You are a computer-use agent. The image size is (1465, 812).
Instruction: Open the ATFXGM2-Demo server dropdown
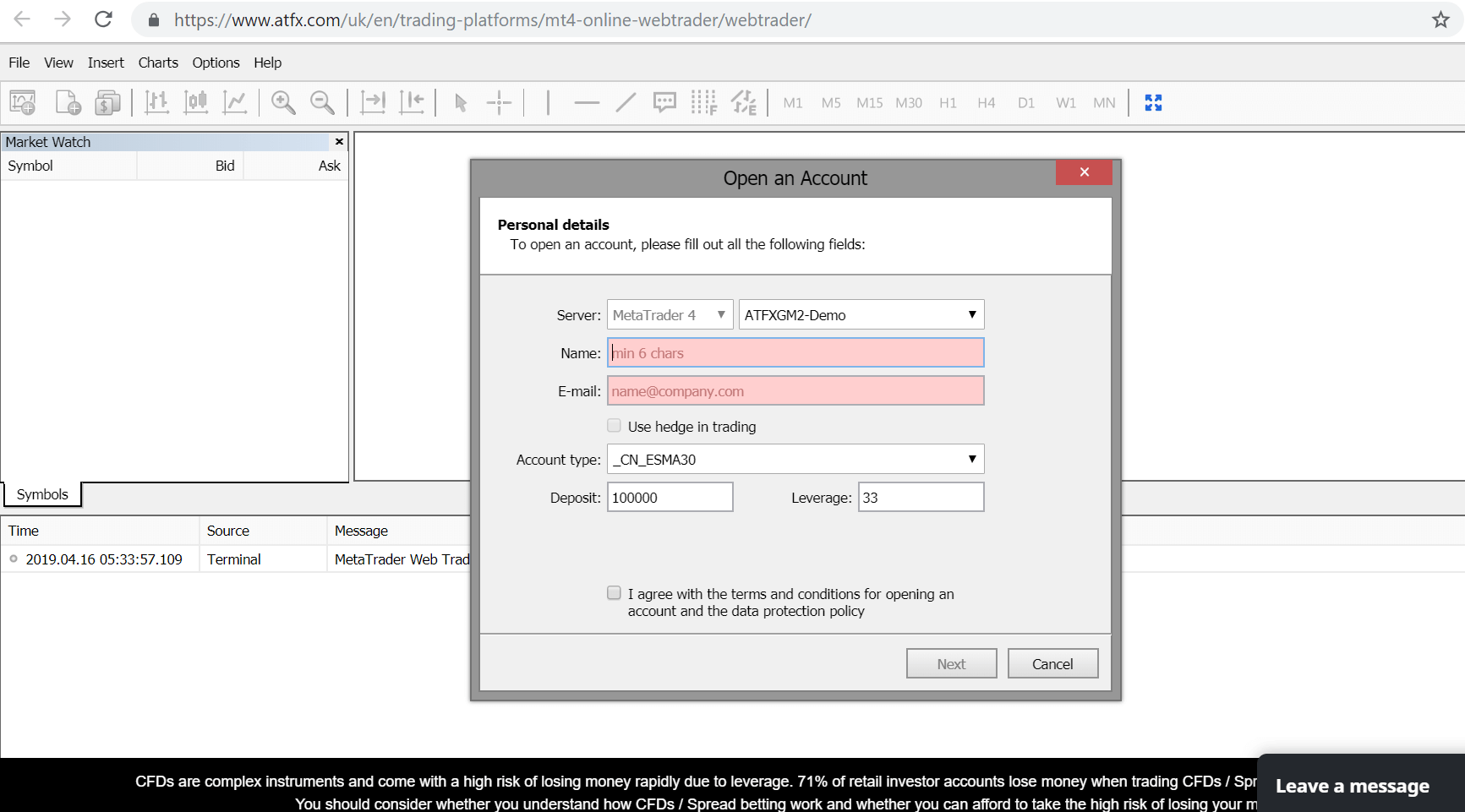pyautogui.click(x=861, y=315)
